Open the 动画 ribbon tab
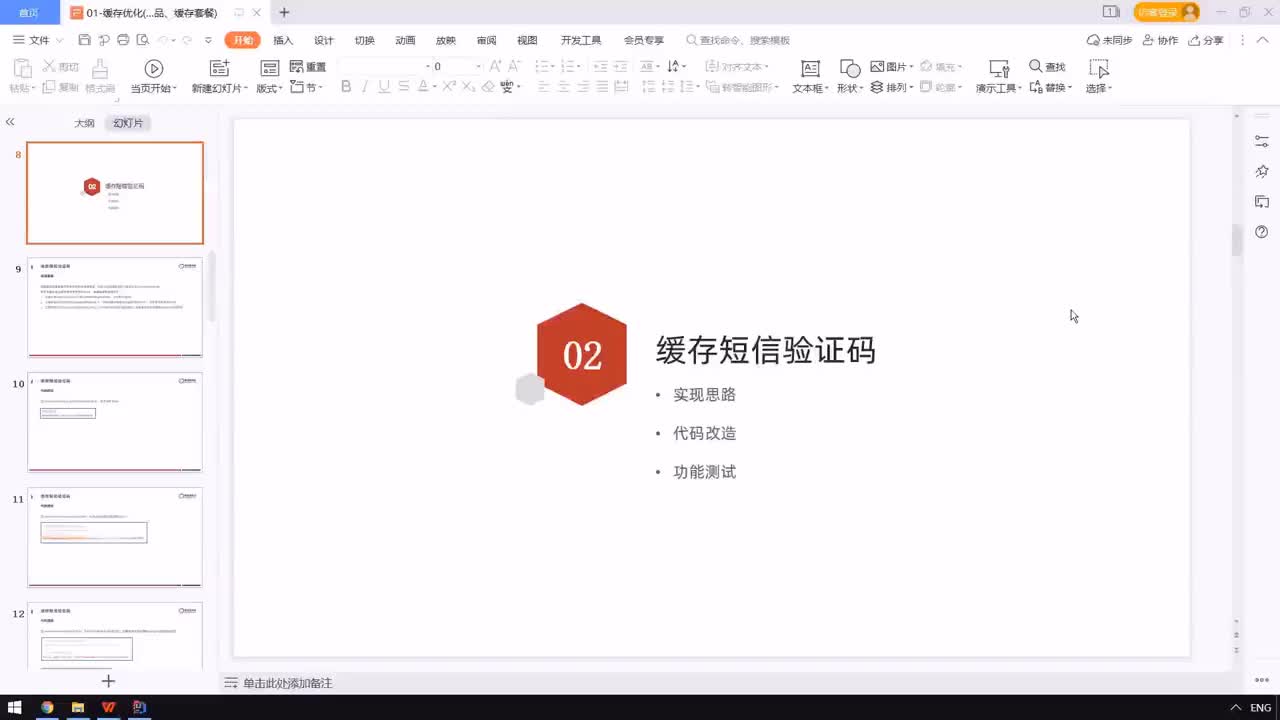This screenshot has height=720, width=1280. (x=405, y=40)
